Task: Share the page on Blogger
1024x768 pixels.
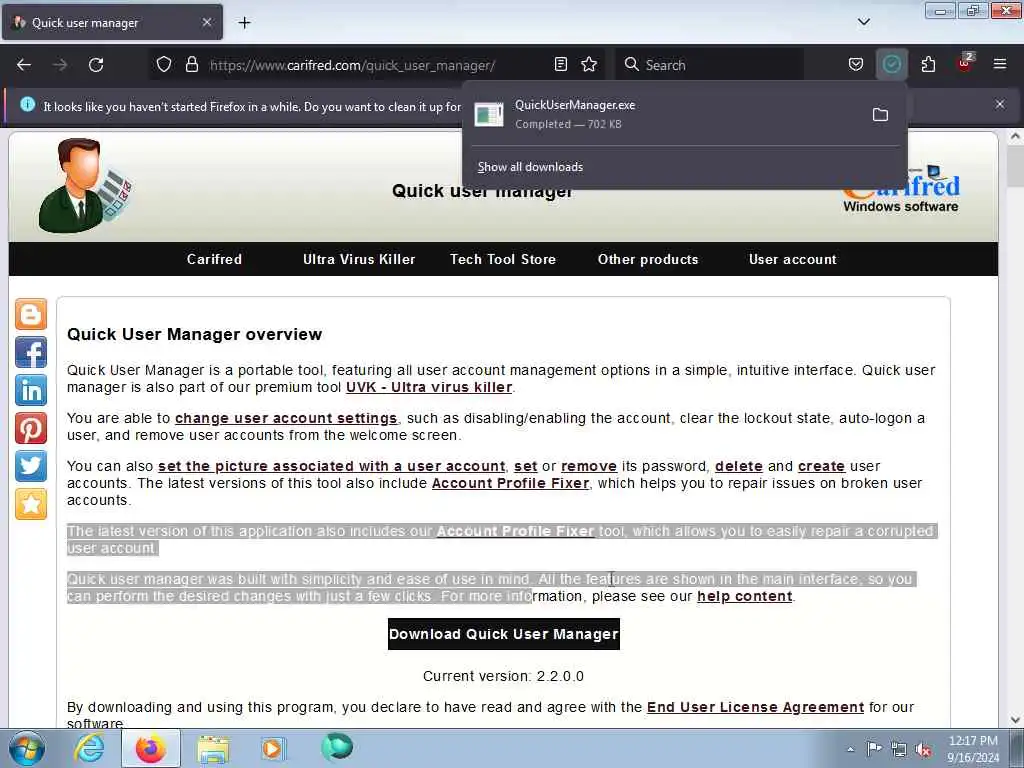Action: click(31, 315)
